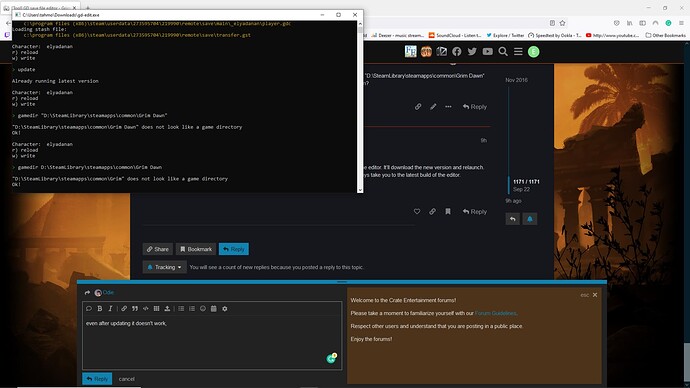
Task: Like the last post with heart icon
Action: (x=417, y=212)
